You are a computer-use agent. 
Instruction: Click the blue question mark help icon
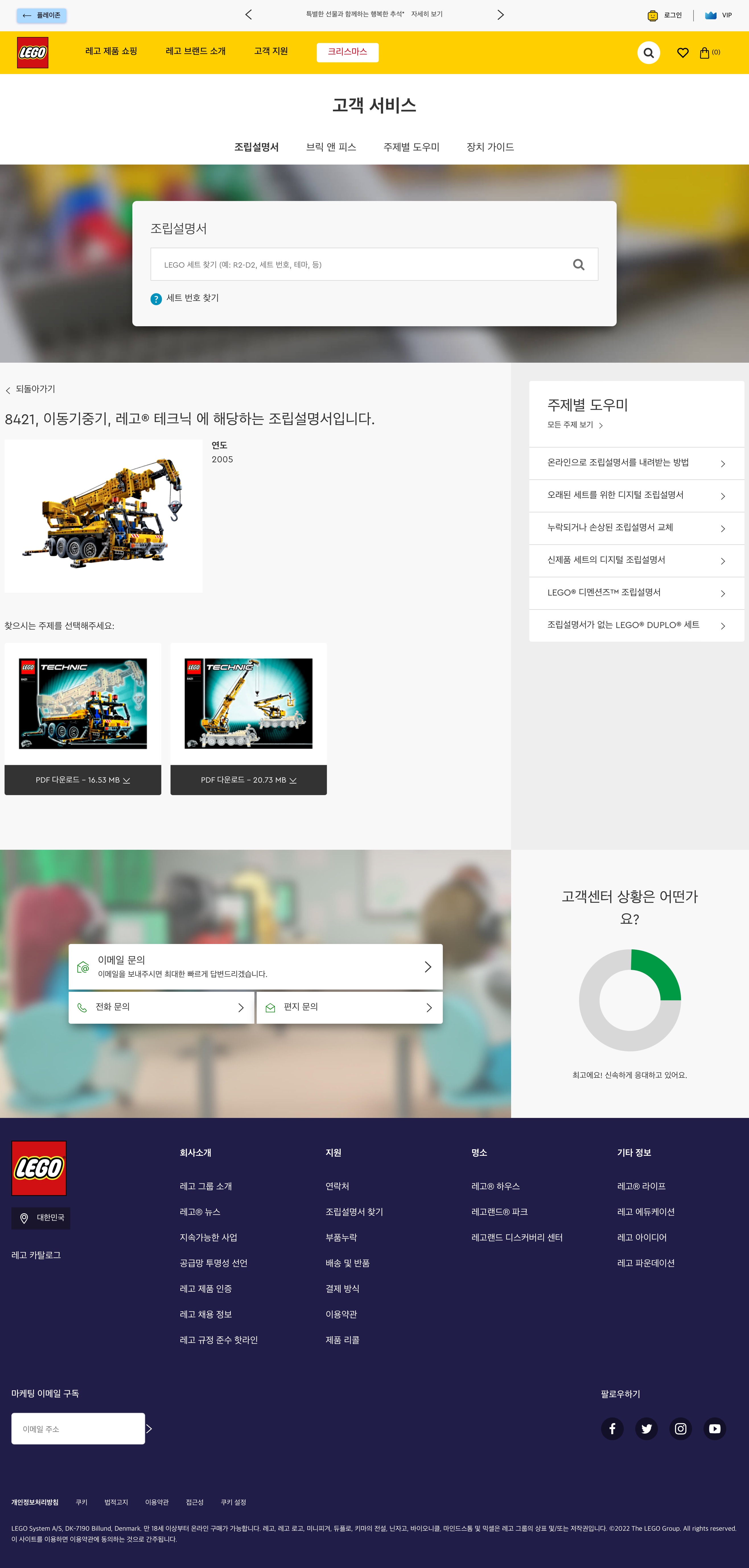tap(156, 299)
